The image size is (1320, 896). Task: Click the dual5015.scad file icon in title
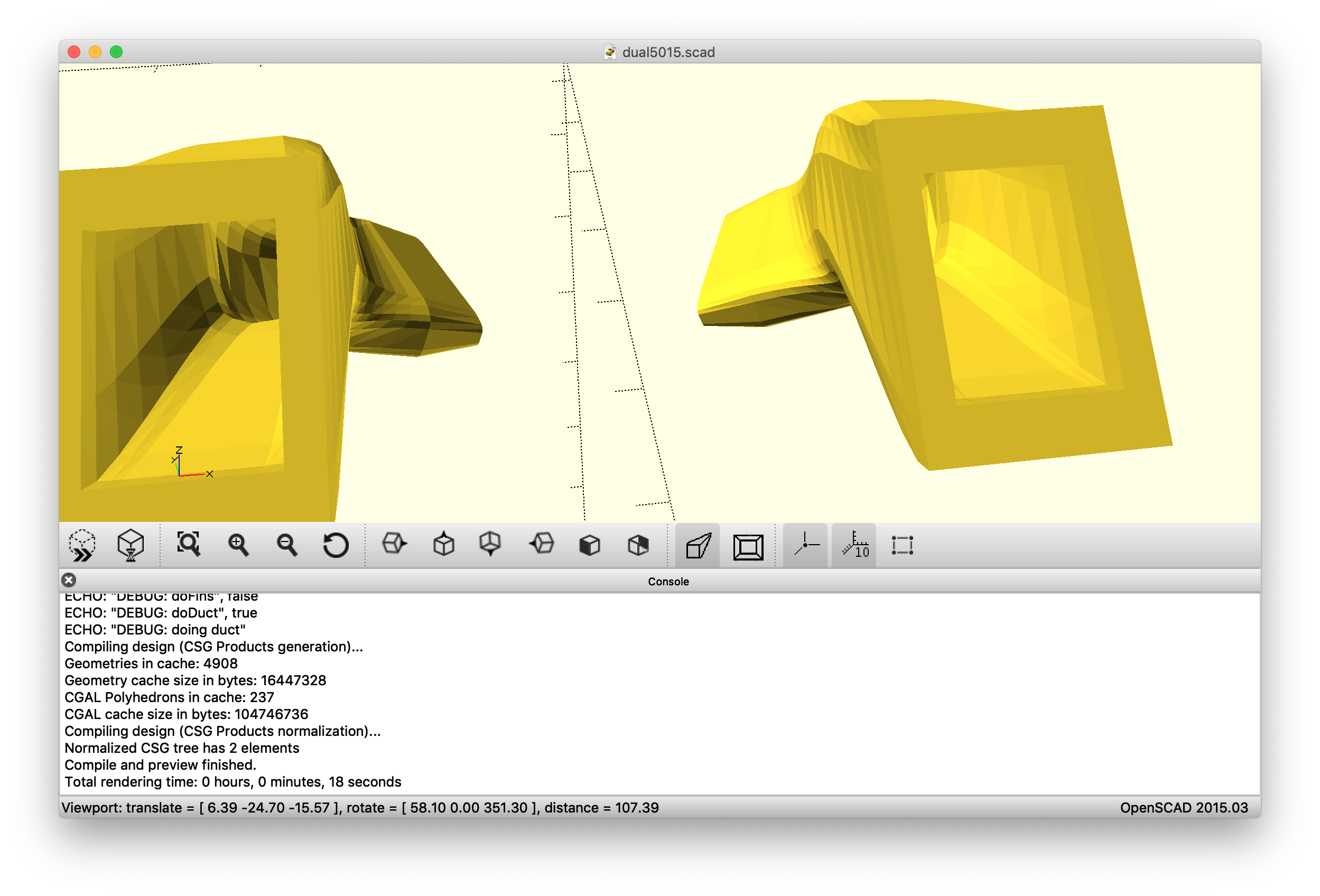[x=610, y=52]
